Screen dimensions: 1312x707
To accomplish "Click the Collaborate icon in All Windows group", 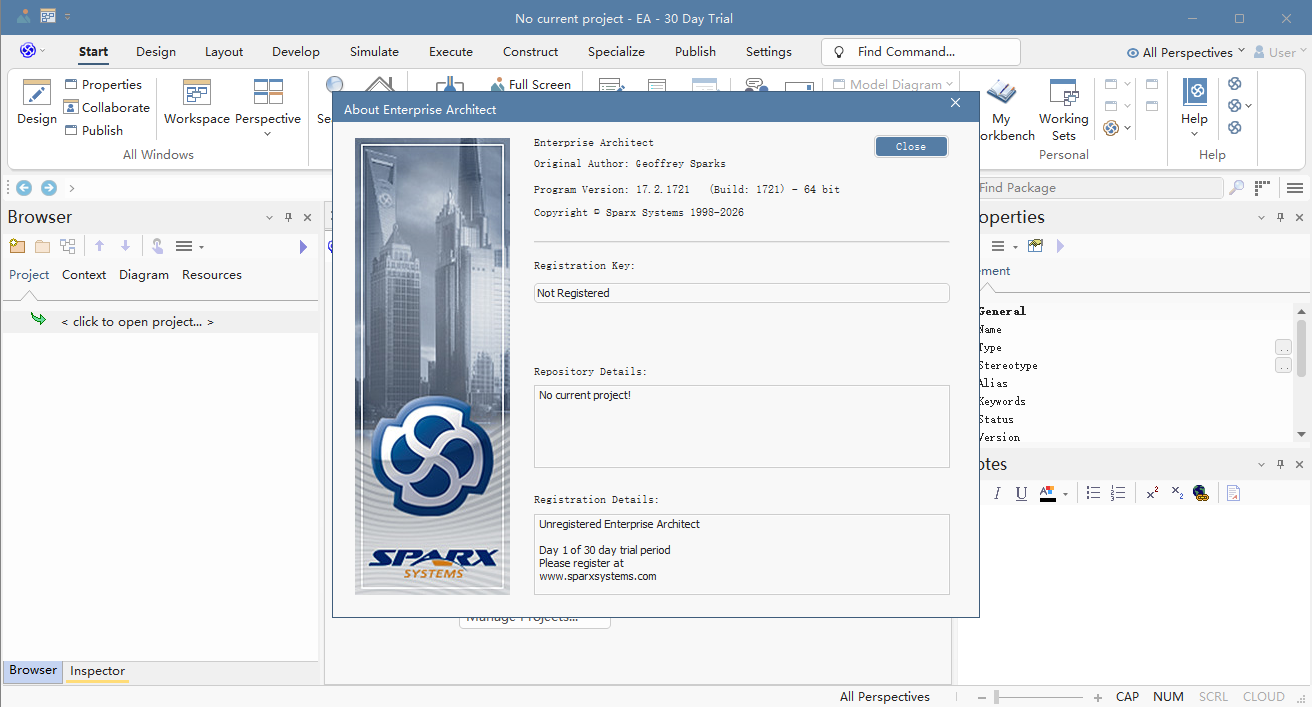I will [71, 107].
